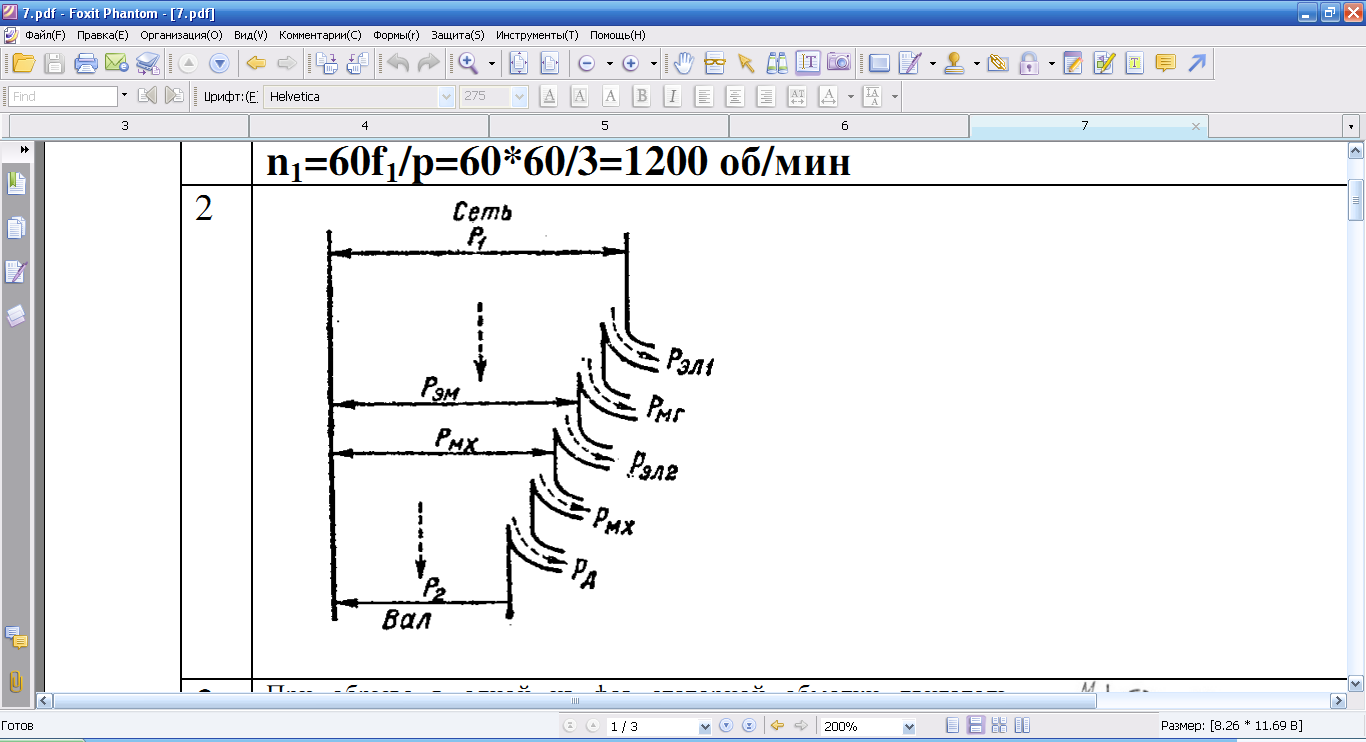Go to last page in status bar

[x=748, y=726]
